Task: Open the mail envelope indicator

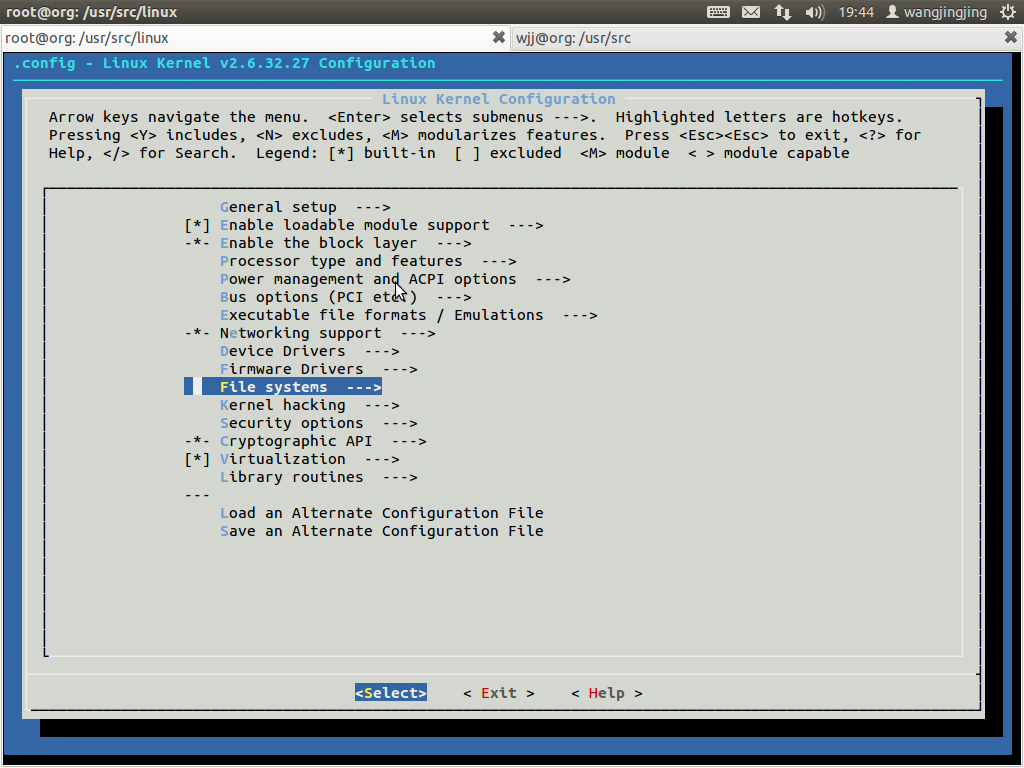Action: click(x=751, y=12)
